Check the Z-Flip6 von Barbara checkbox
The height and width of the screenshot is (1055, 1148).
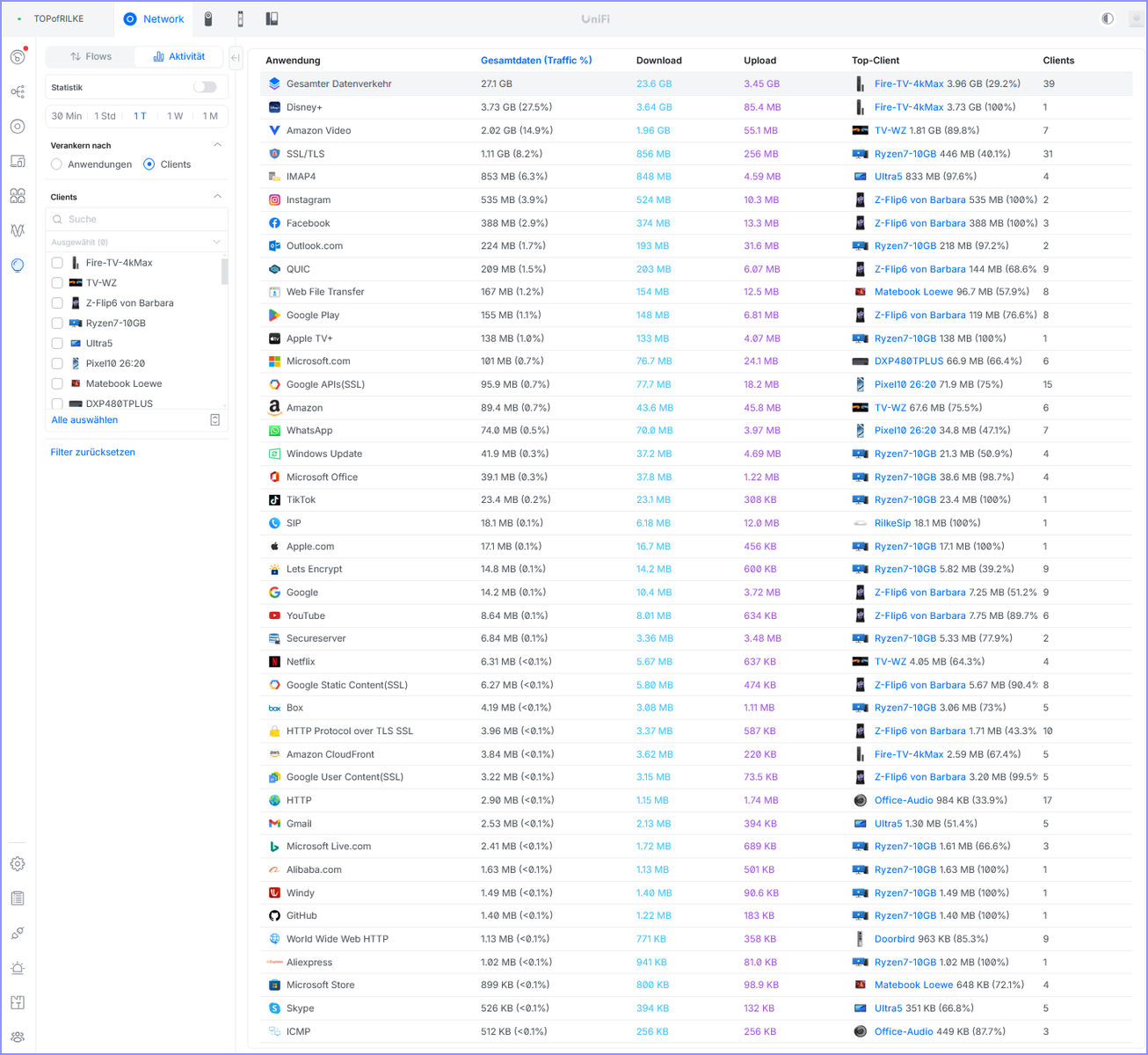(57, 303)
